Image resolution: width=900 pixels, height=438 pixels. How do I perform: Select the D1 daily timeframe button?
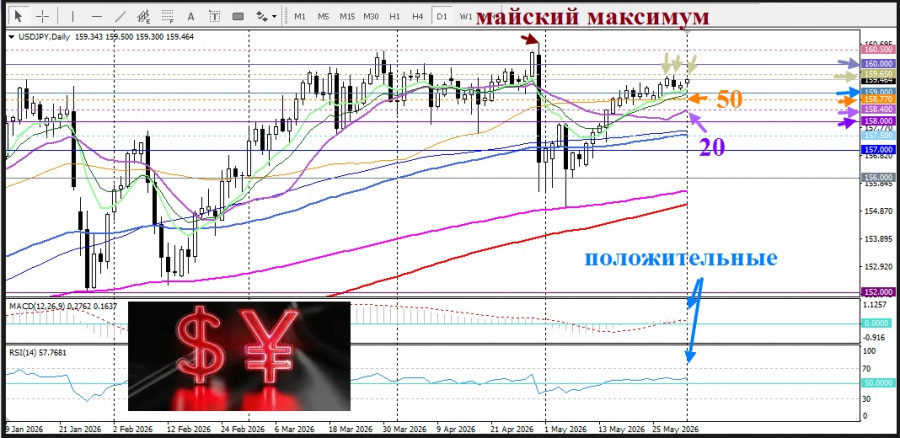[x=441, y=16]
